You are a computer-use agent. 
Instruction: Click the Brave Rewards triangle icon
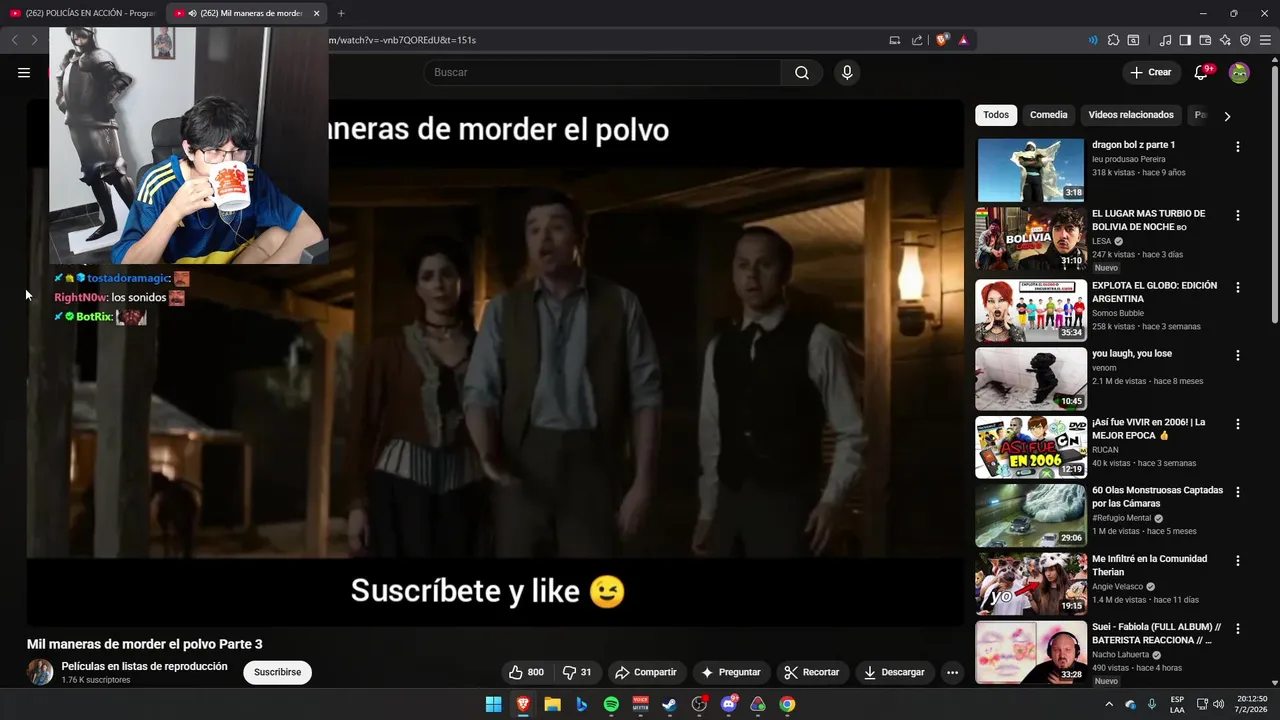[963, 40]
